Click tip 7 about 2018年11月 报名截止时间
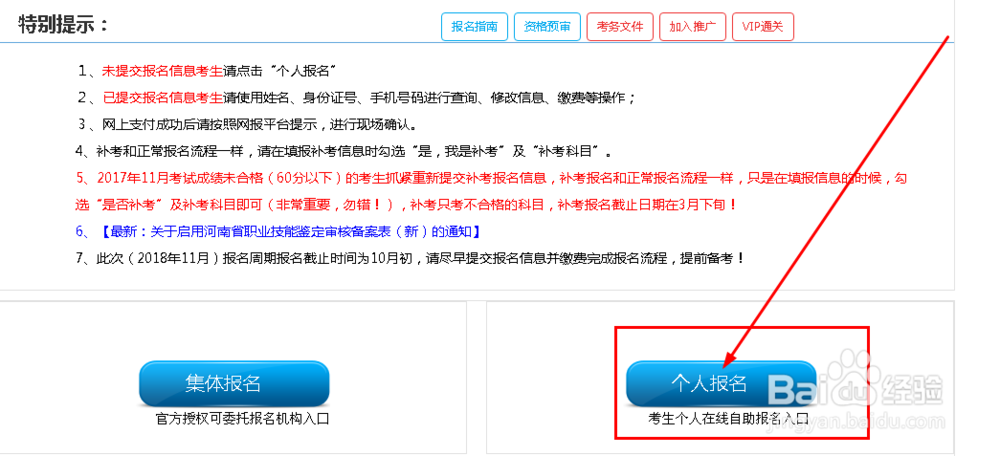Image resolution: width=1000 pixels, height=456 pixels. coord(410,259)
